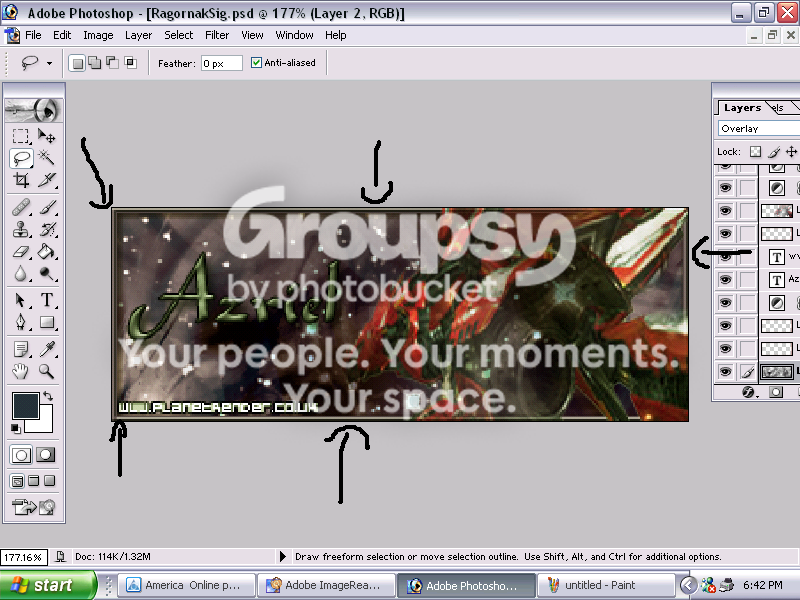Open the Layer menu
Viewport: 800px width, 600px height.
[x=138, y=35]
